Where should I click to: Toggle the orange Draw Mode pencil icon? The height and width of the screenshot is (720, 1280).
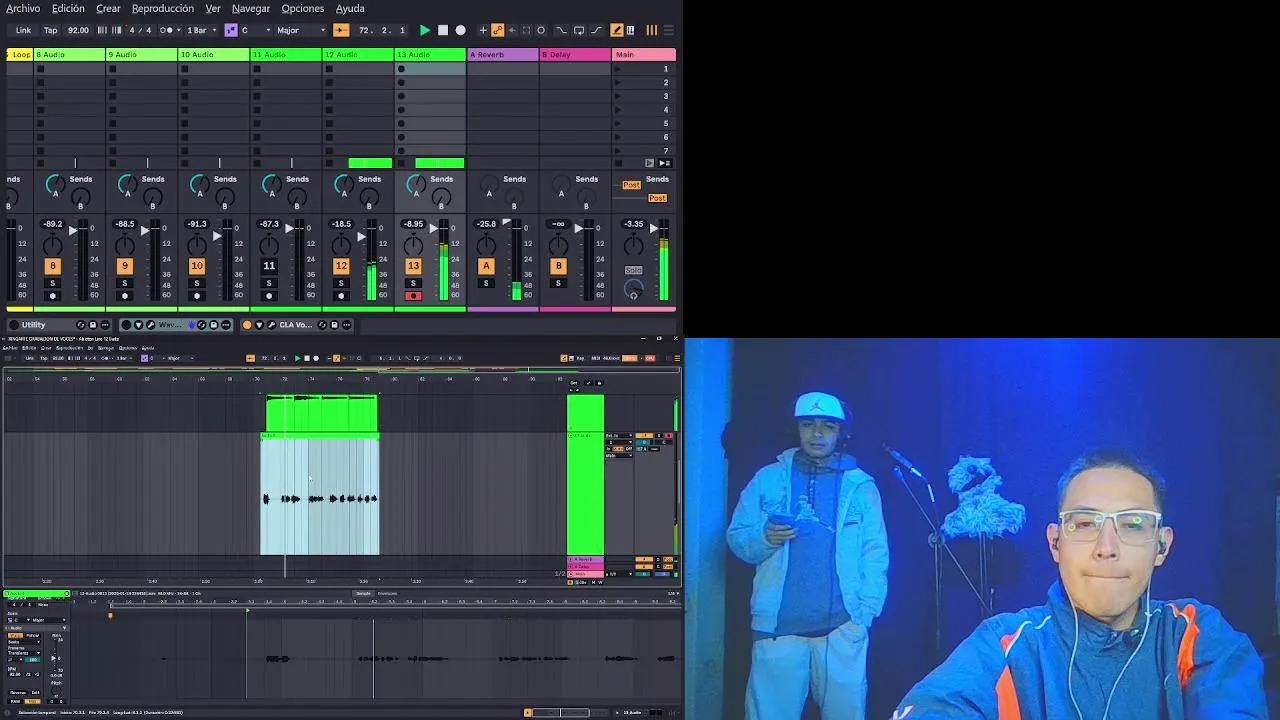(617, 30)
